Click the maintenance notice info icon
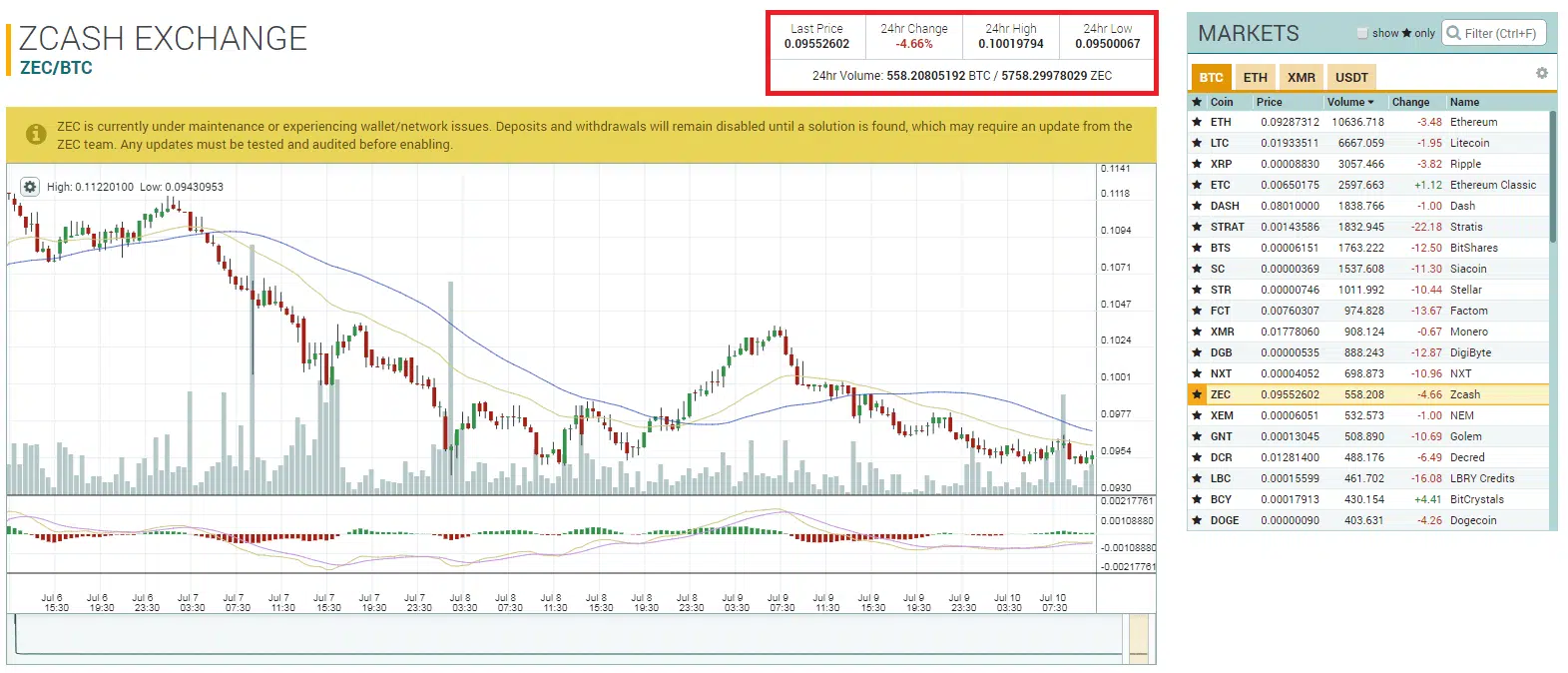Screen dimensions: 1568x673 tap(36, 134)
